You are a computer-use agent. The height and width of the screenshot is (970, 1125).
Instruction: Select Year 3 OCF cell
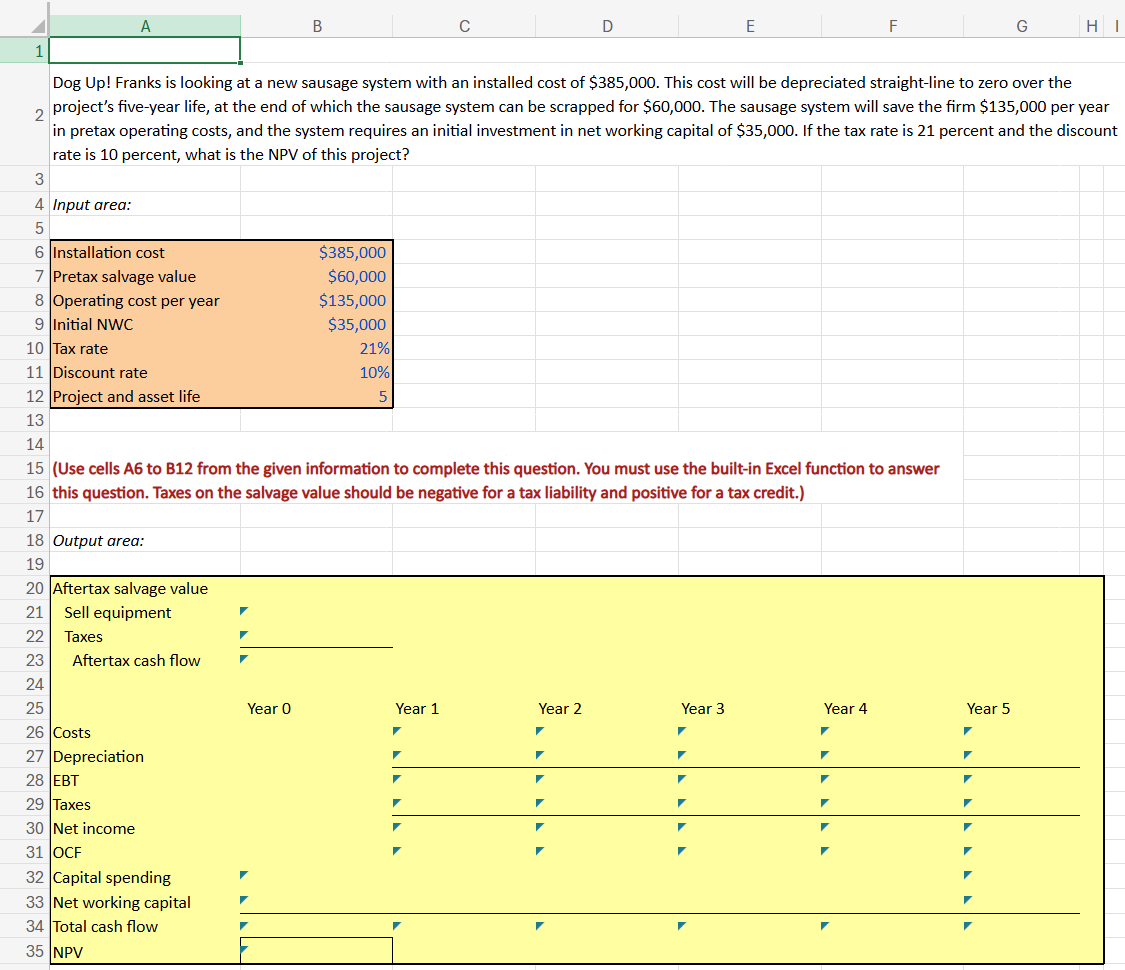click(x=750, y=852)
